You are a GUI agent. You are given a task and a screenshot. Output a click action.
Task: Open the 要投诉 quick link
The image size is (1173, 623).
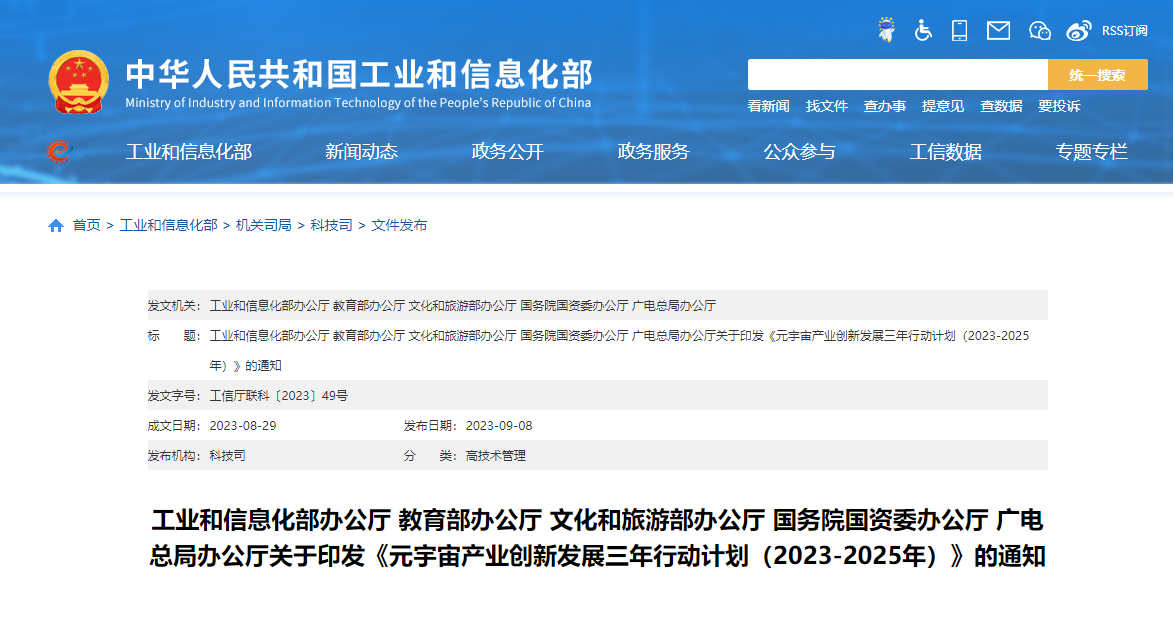click(x=1058, y=106)
